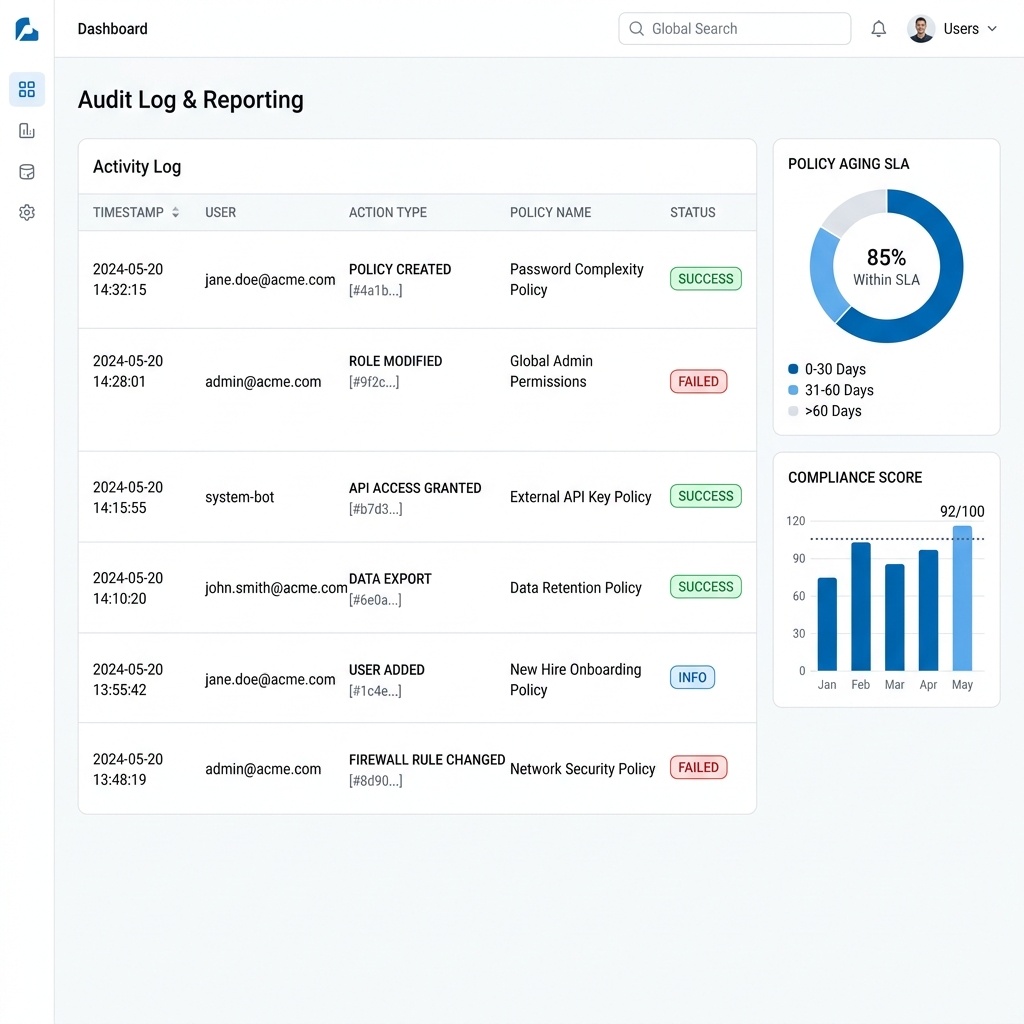This screenshot has width=1024, height=1024.
Task: Select the 85% Within SLA donut chart
Action: 886,265
